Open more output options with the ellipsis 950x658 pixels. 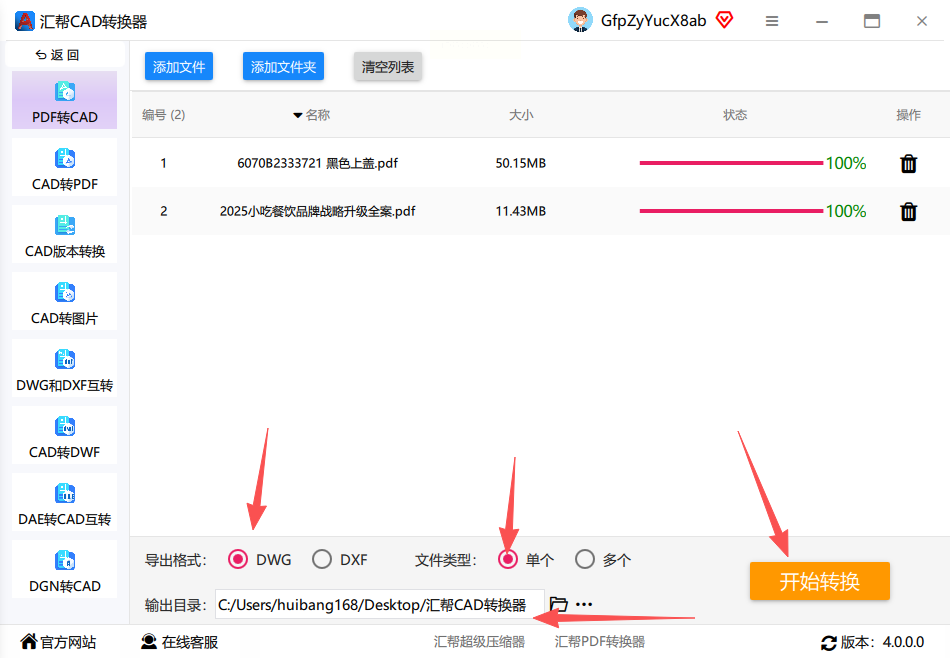click(584, 604)
